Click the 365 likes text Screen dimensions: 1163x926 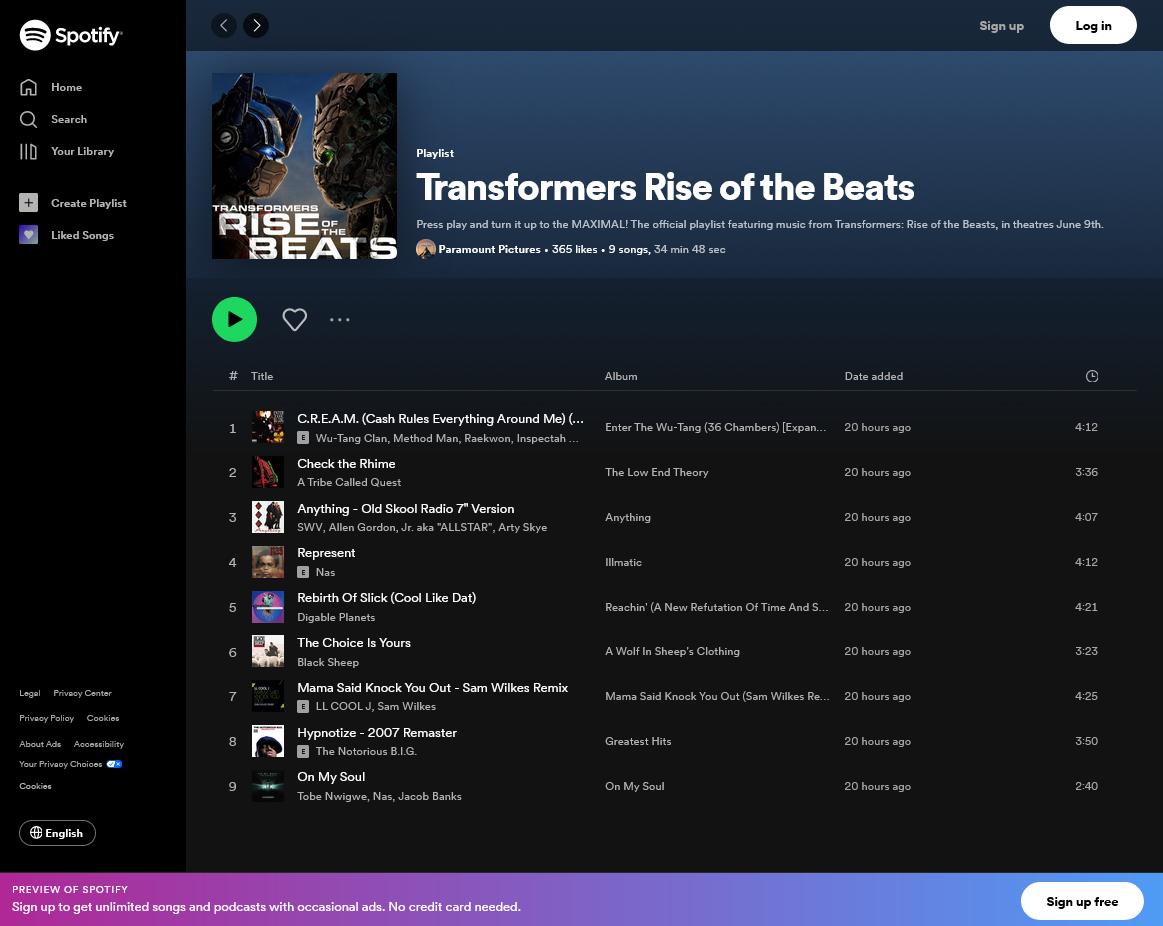click(574, 249)
